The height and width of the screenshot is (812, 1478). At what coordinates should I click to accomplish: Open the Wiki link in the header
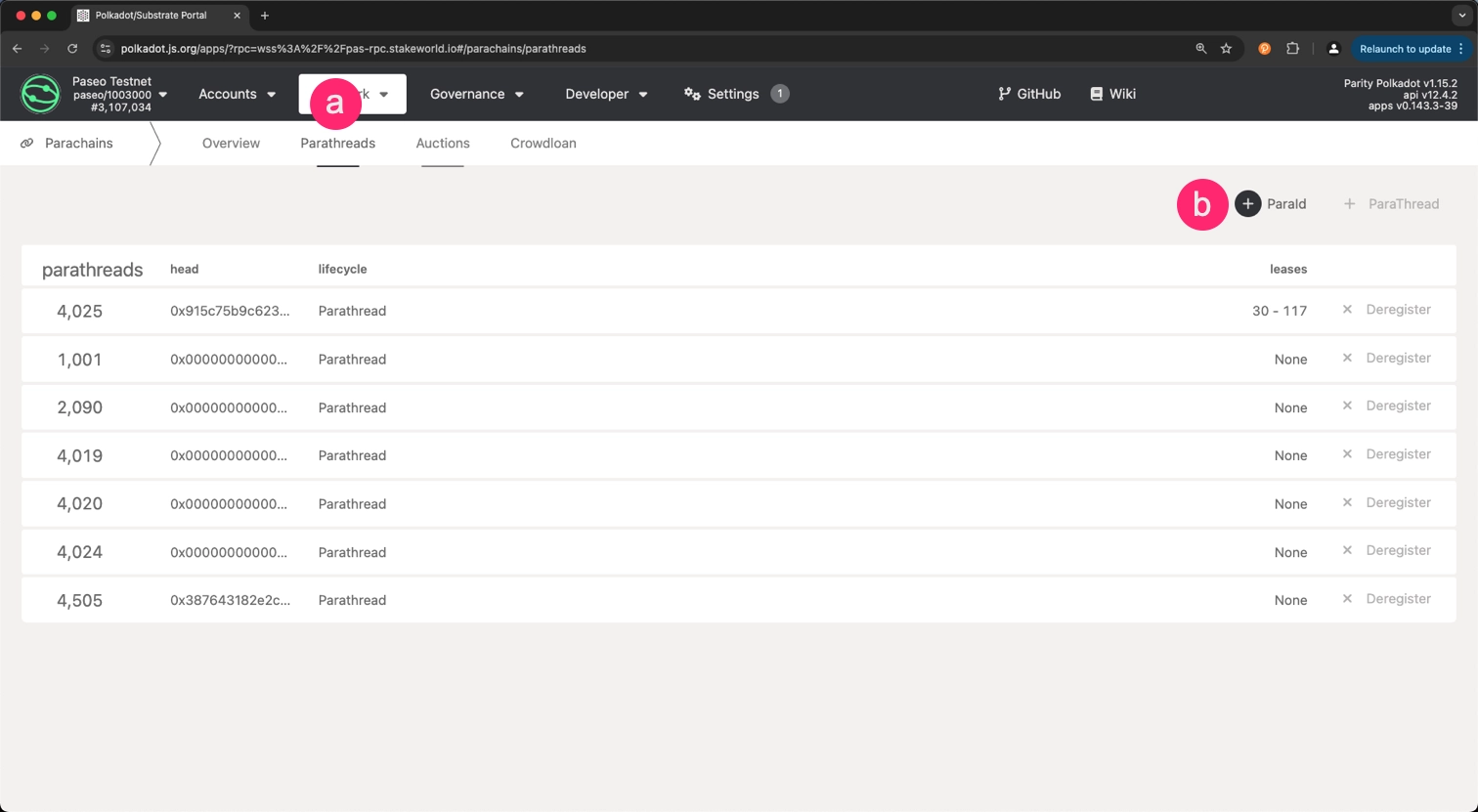click(x=1112, y=94)
